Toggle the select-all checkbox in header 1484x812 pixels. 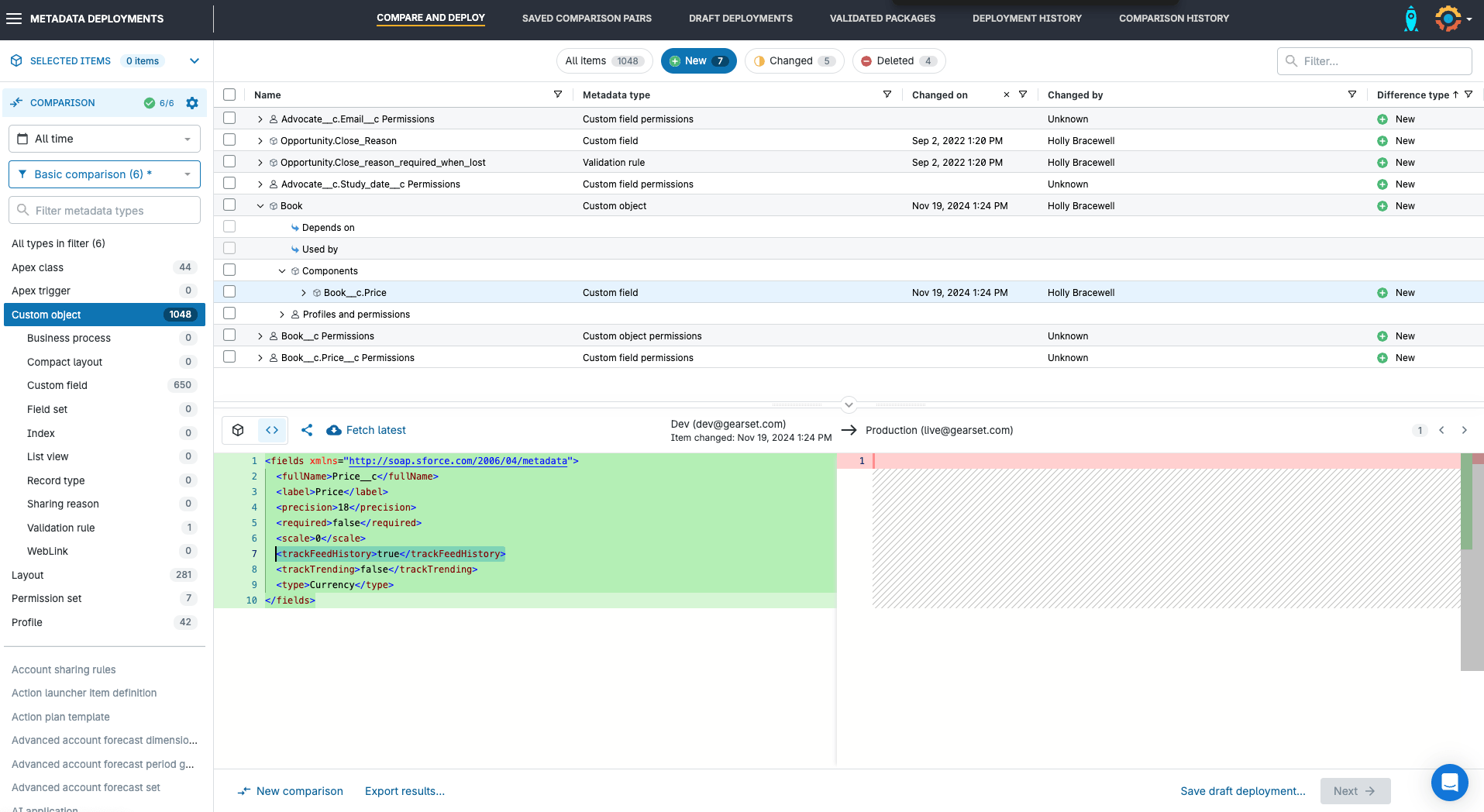229,95
